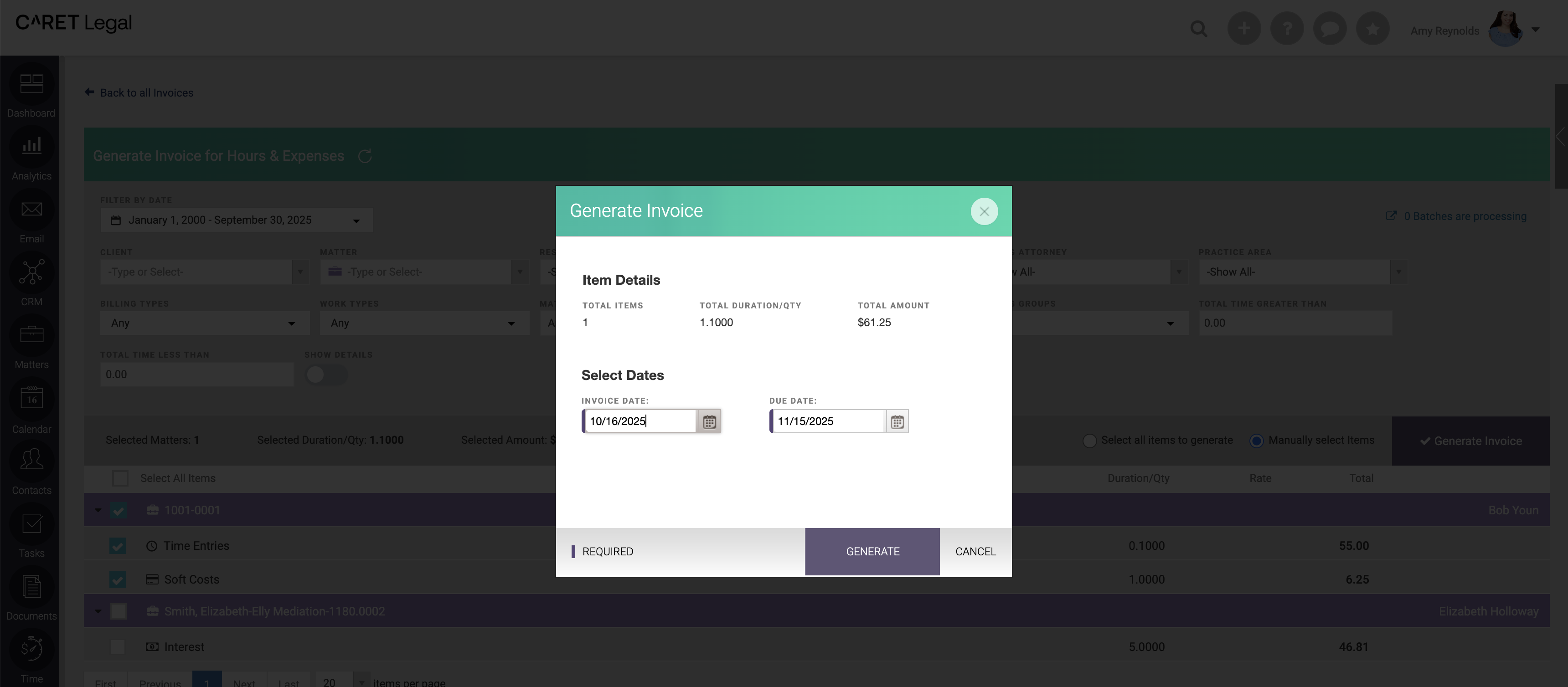Click the Generate Invoice button in toolbar
Image resolution: width=1568 pixels, height=687 pixels.
point(1470,441)
